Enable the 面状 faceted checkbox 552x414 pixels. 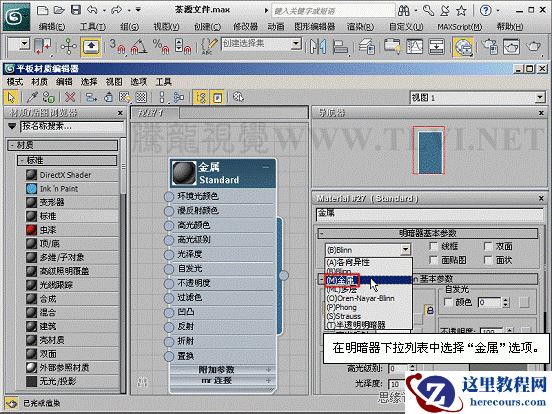click(488, 260)
